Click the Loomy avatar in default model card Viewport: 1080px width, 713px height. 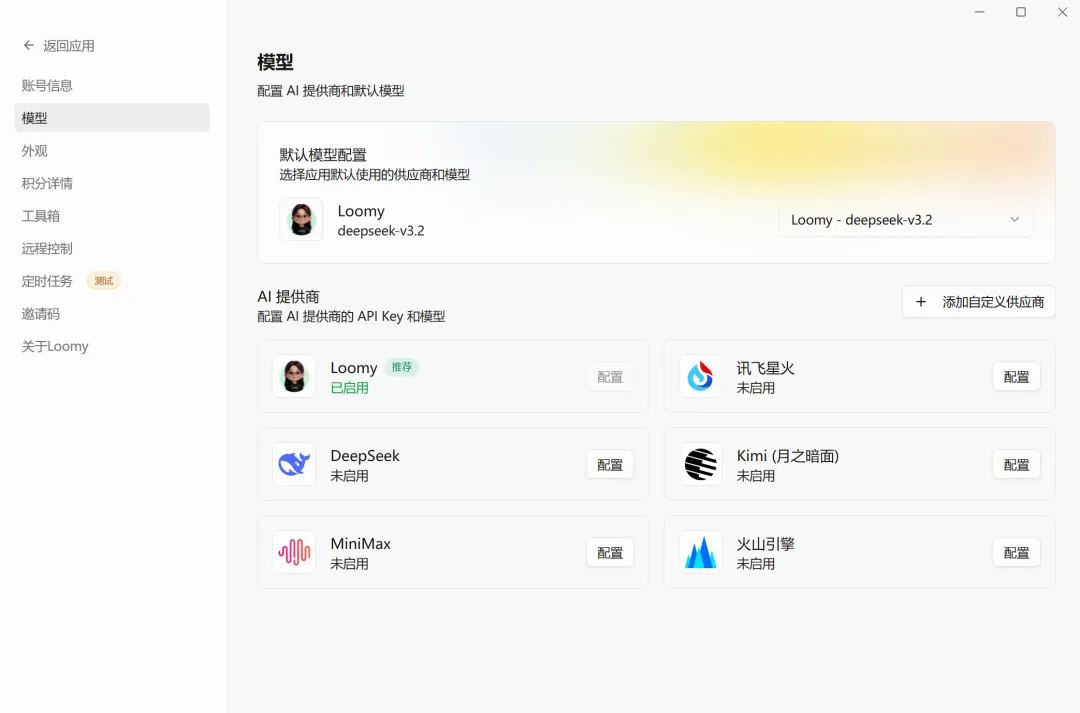tap(301, 220)
